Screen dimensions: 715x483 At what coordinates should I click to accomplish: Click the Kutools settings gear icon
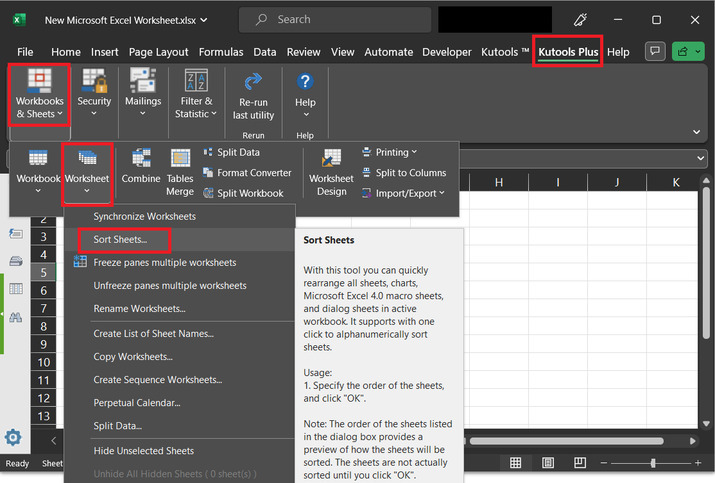click(13, 437)
